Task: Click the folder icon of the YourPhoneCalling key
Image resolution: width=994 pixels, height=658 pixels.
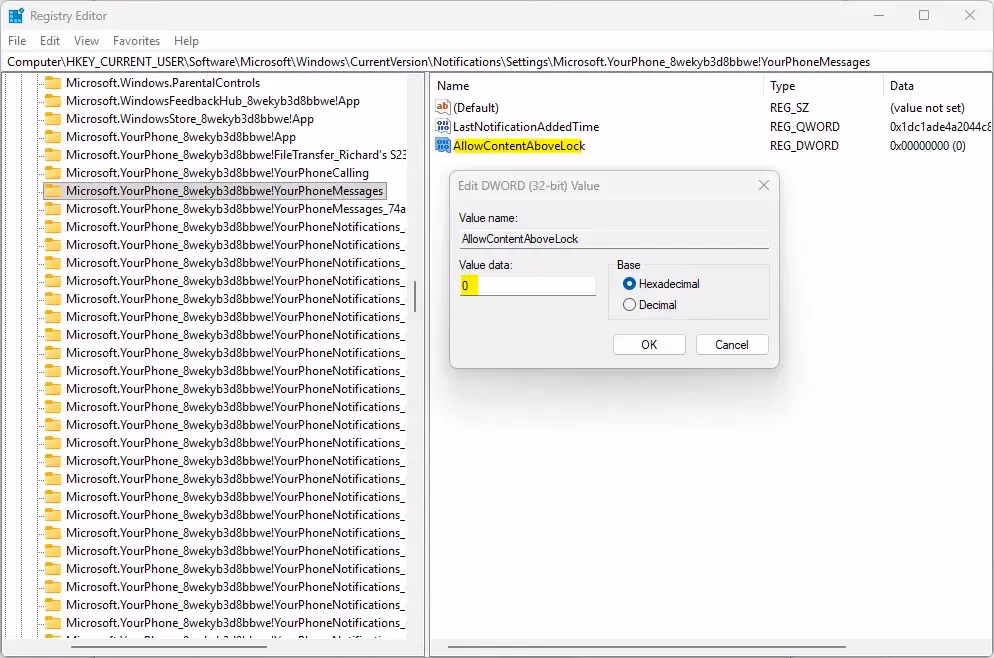Action: 53,172
